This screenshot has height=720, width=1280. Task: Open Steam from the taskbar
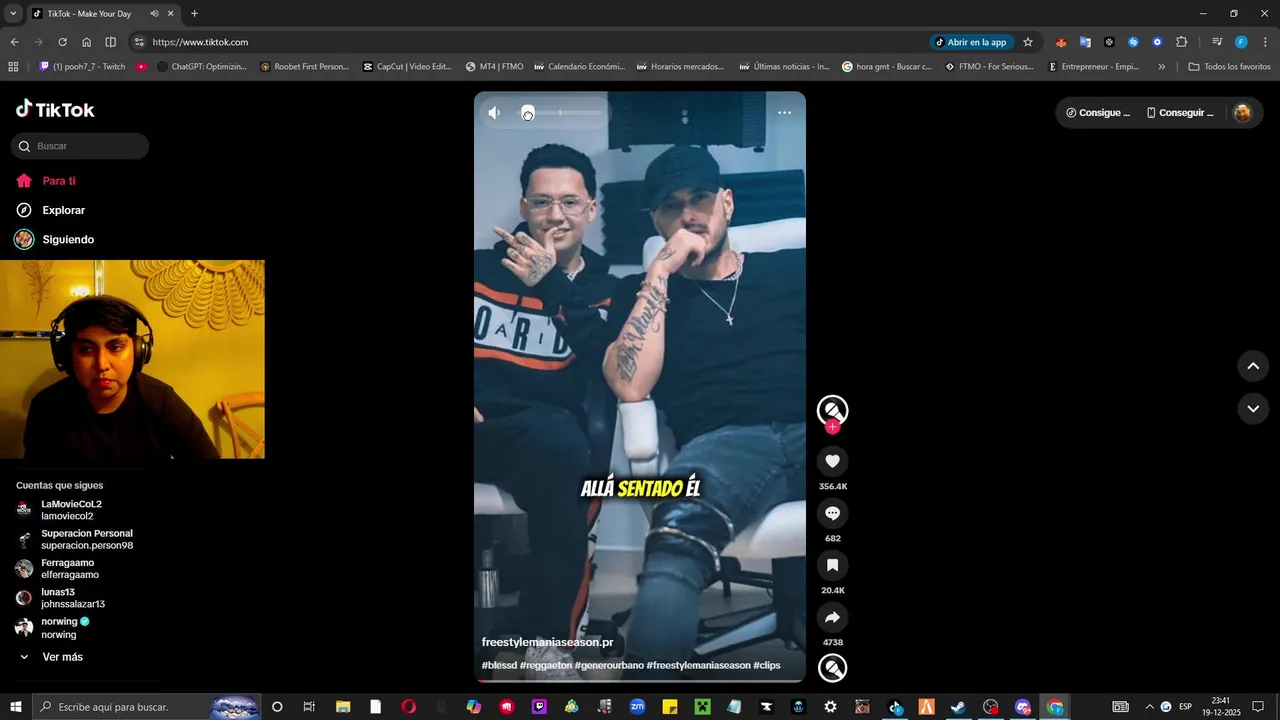coord(957,707)
